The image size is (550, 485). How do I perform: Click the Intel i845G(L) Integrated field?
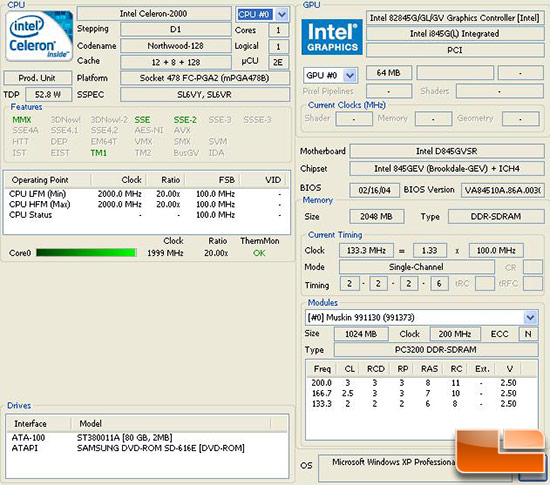click(x=455, y=34)
